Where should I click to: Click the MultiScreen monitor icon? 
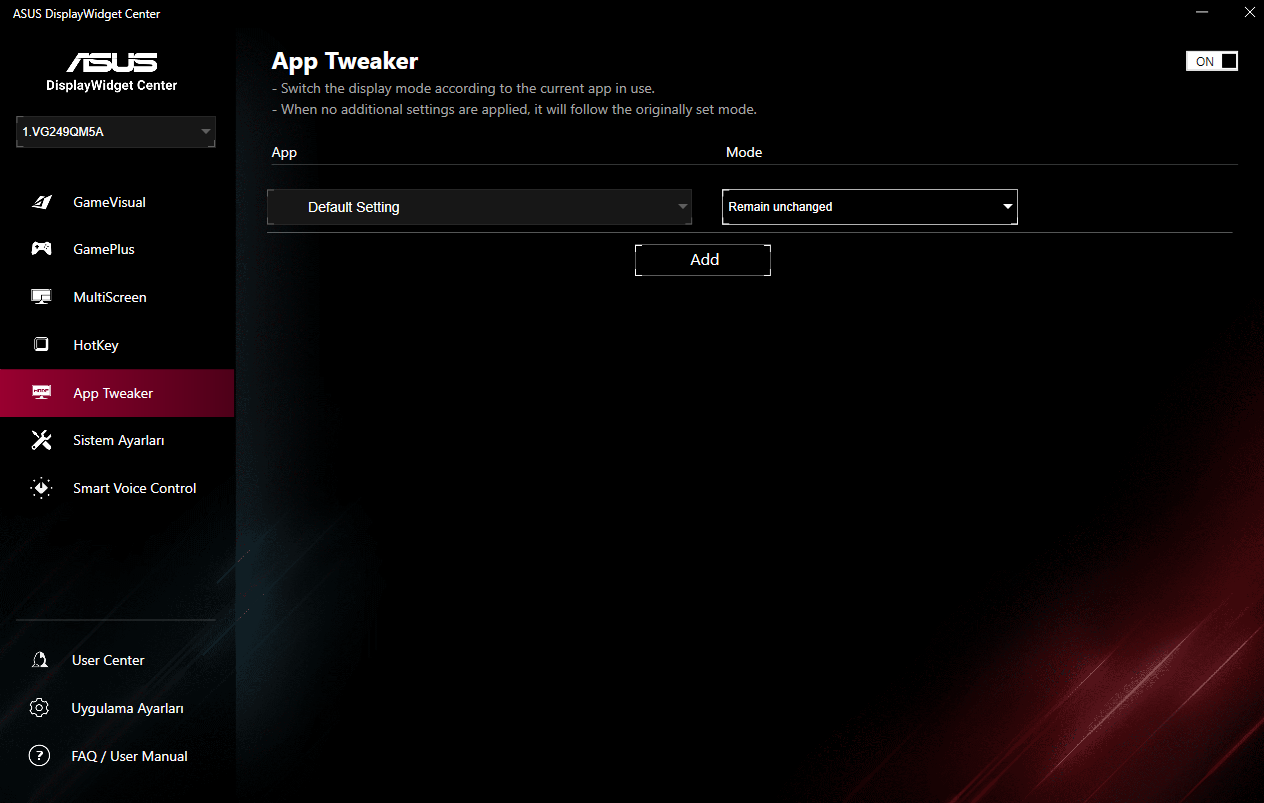click(41, 297)
